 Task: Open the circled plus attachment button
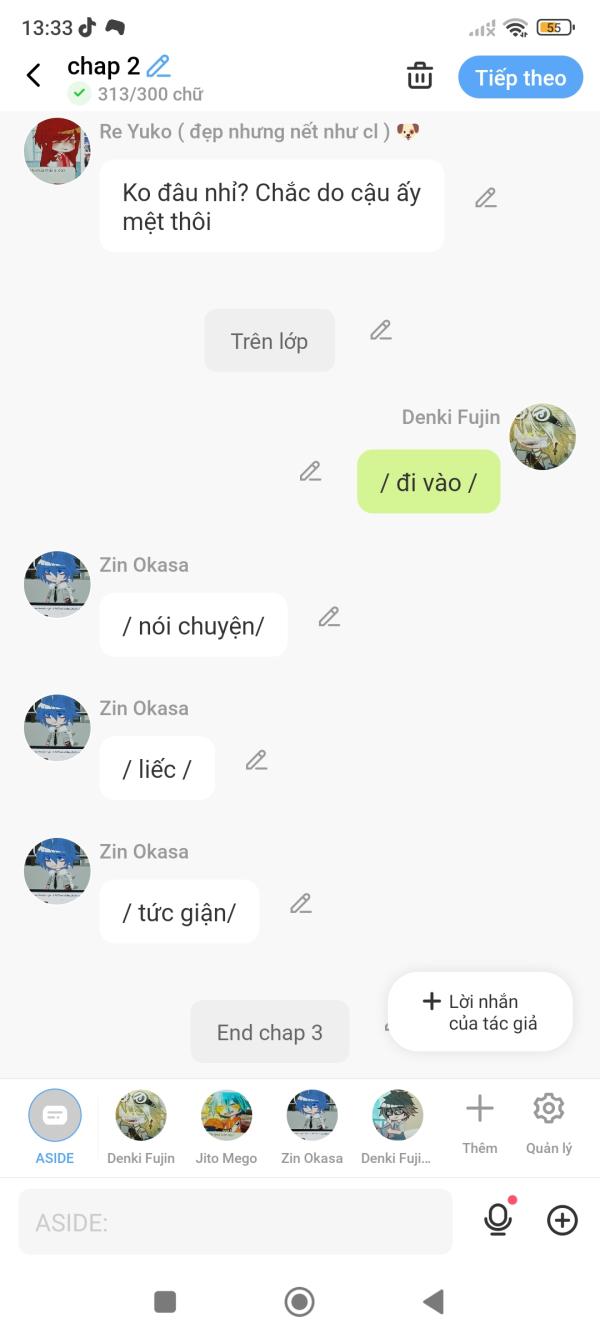tap(562, 1220)
